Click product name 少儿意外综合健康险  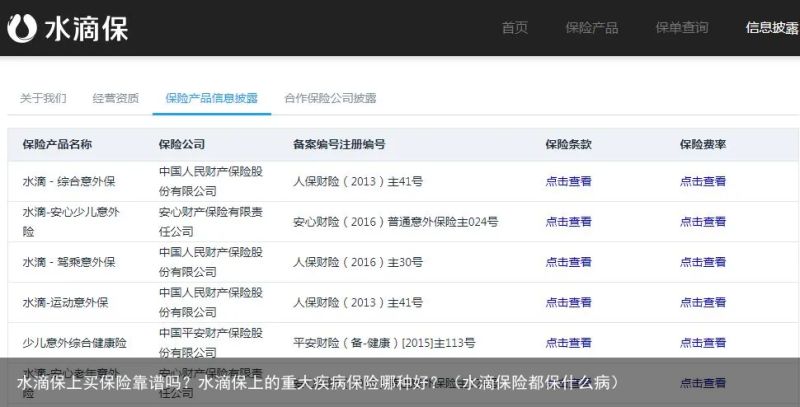pyautogui.click(x=74, y=342)
